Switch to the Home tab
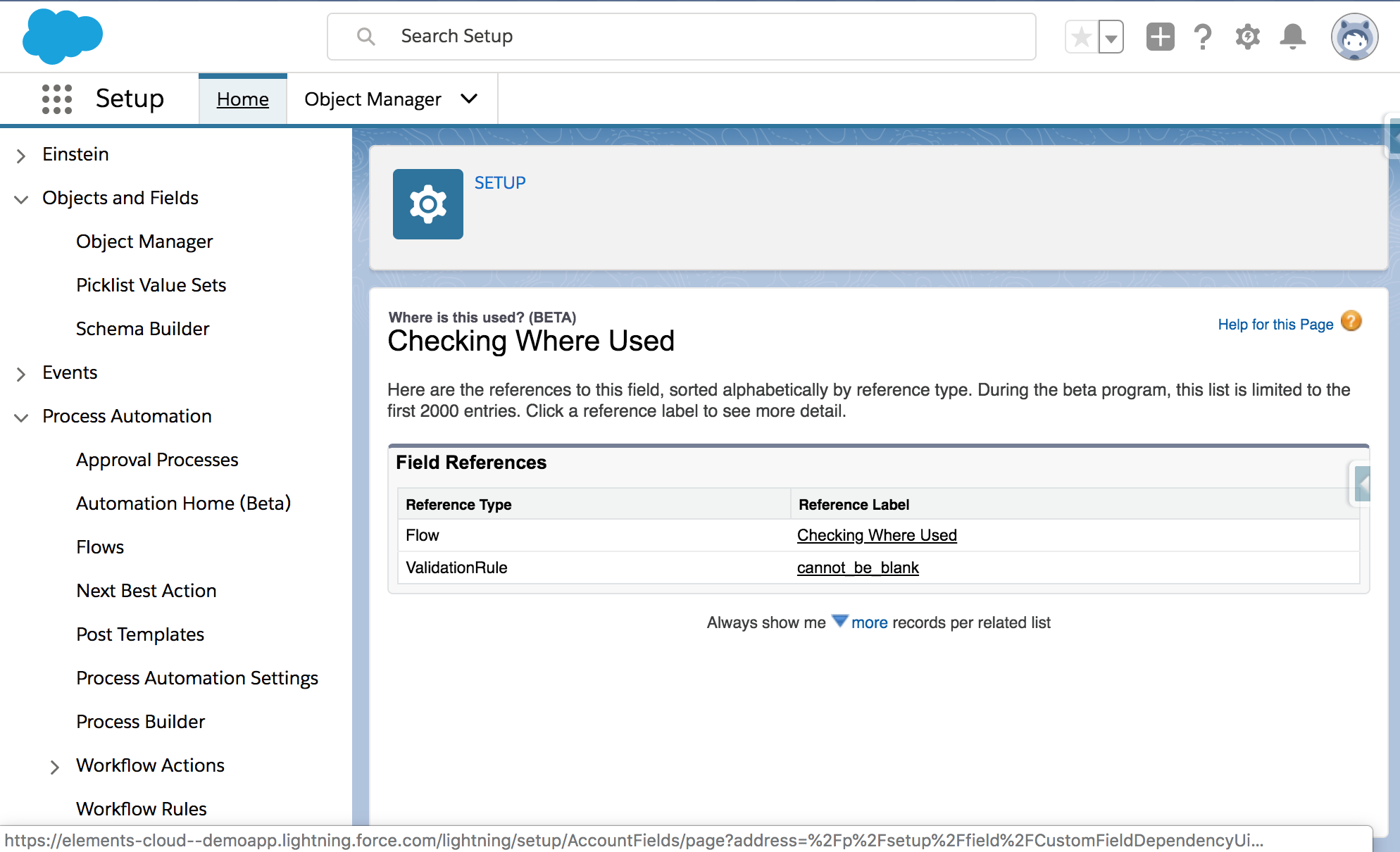 [242, 99]
